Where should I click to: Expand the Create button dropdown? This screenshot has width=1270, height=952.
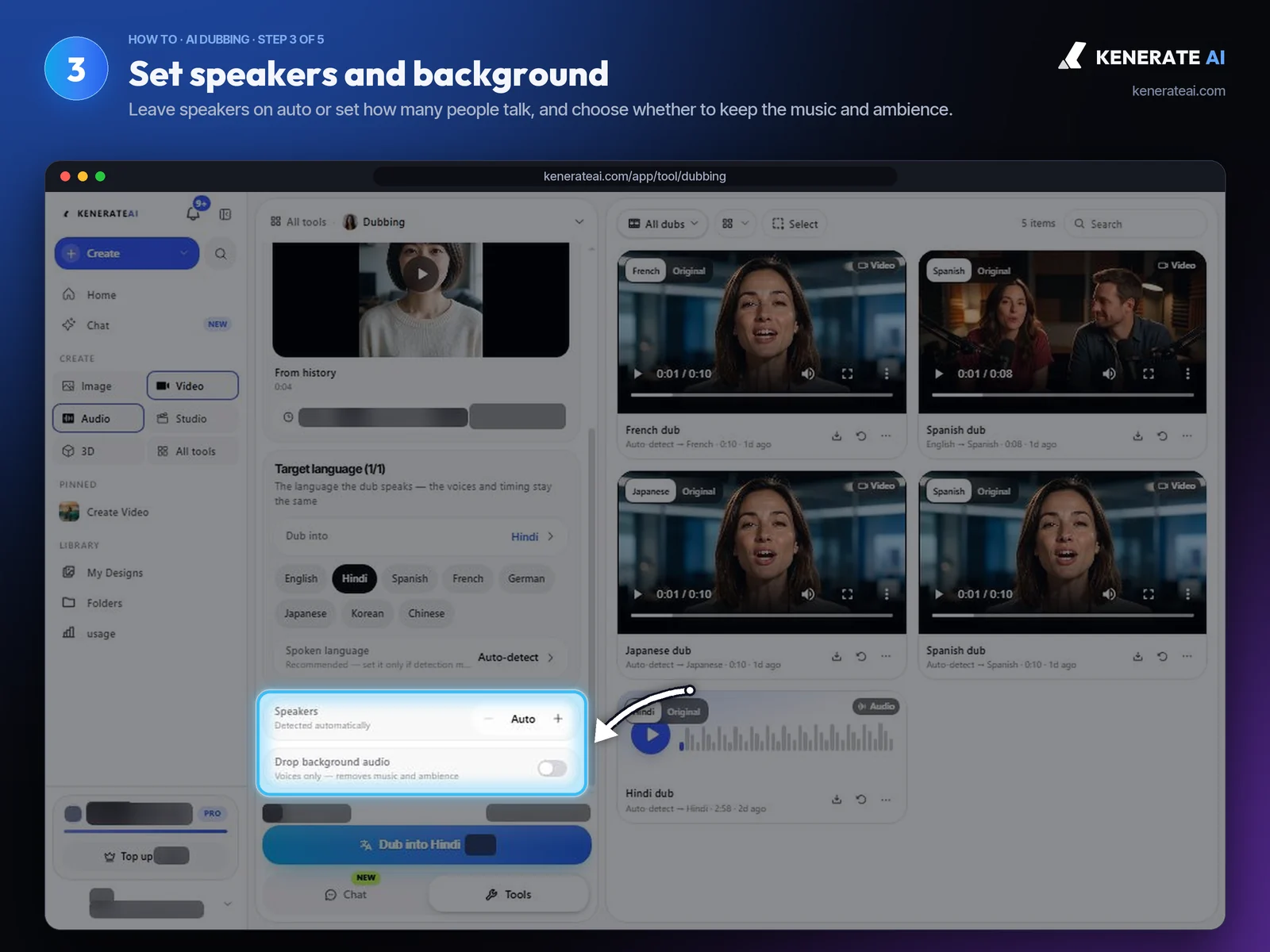pyautogui.click(x=184, y=254)
